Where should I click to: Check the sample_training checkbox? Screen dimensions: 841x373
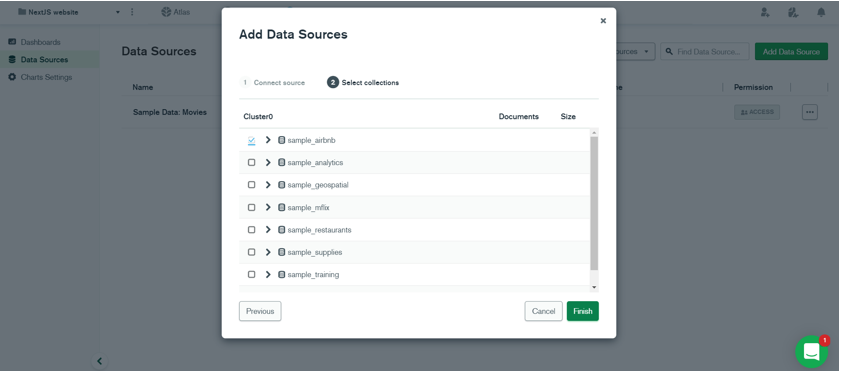(252, 274)
